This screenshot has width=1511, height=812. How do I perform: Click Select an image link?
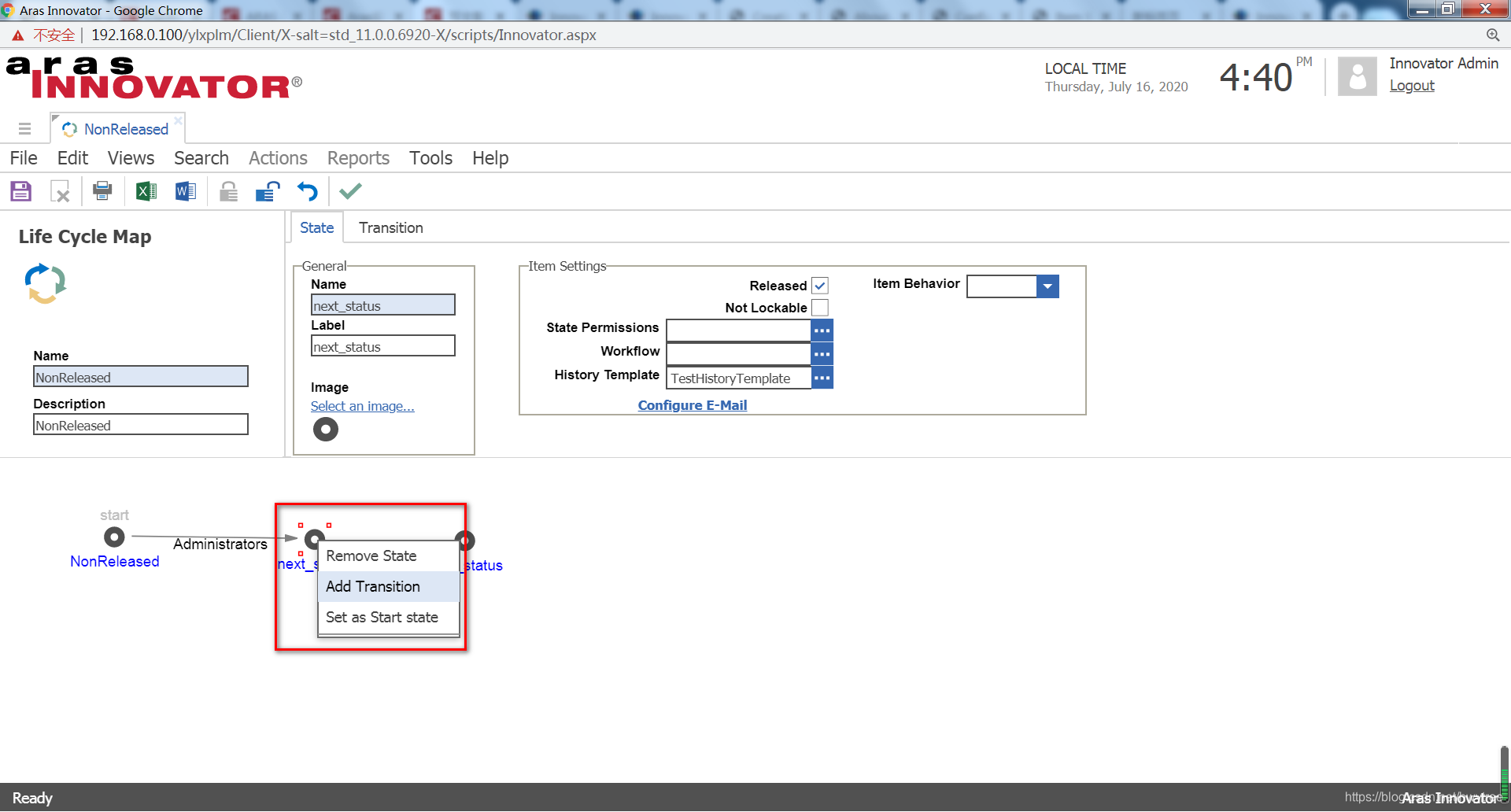click(x=362, y=406)
